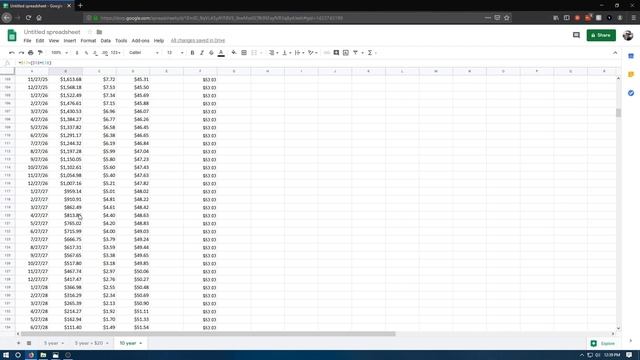The width and height of the screenshot is (640, 360).
Task: Click the Untitled spreadsheet title
Action: (52, 32)
